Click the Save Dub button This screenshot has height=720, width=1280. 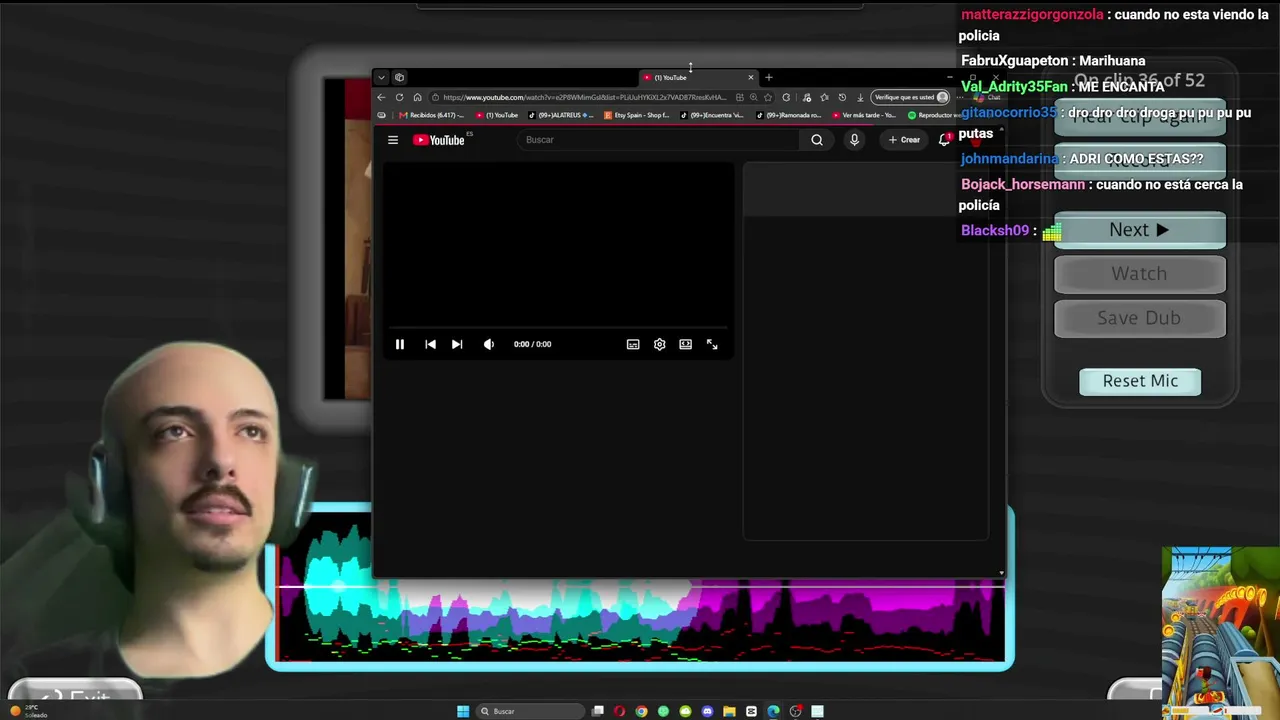1139,318
